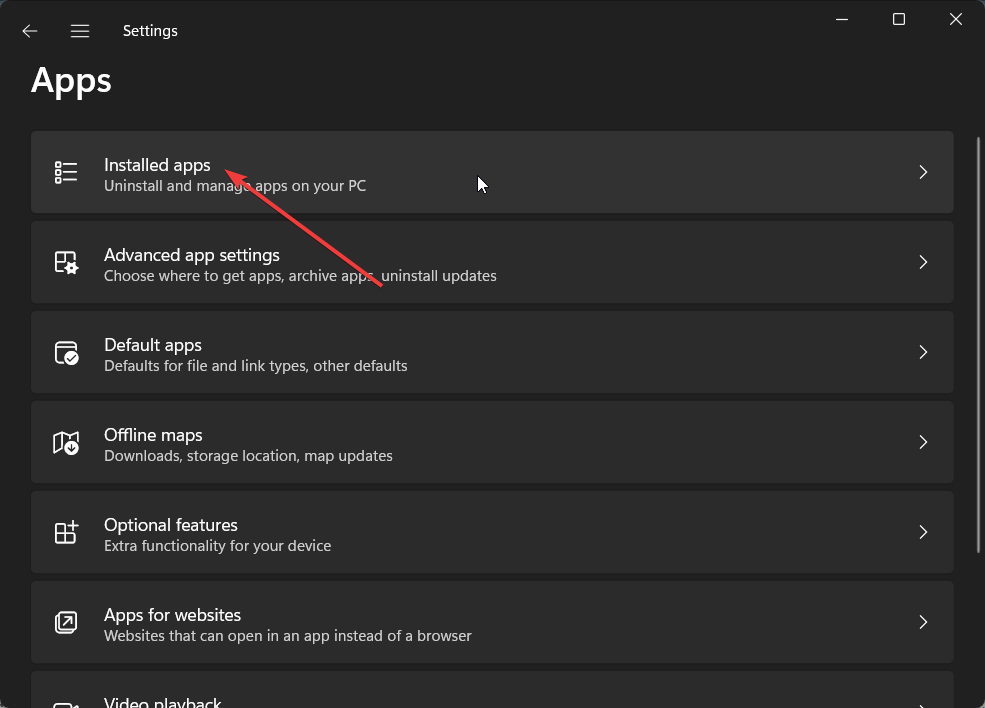
Task: Click the Offline maps download icon
Action: click(x=66, y=442)
